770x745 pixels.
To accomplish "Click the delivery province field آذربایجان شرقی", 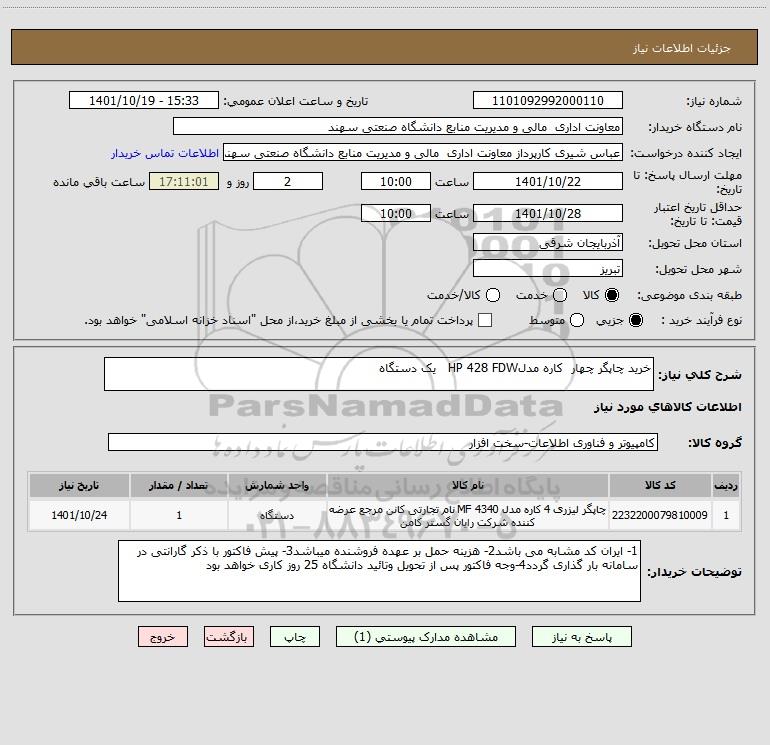I will coord(548,243).
